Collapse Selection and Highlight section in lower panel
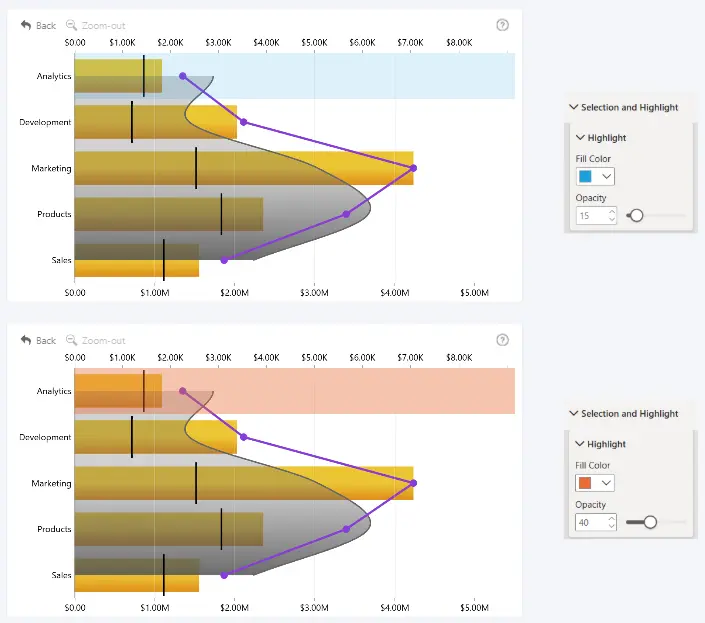The width and height of the screenshot is (705, 623). click(573, 413)
